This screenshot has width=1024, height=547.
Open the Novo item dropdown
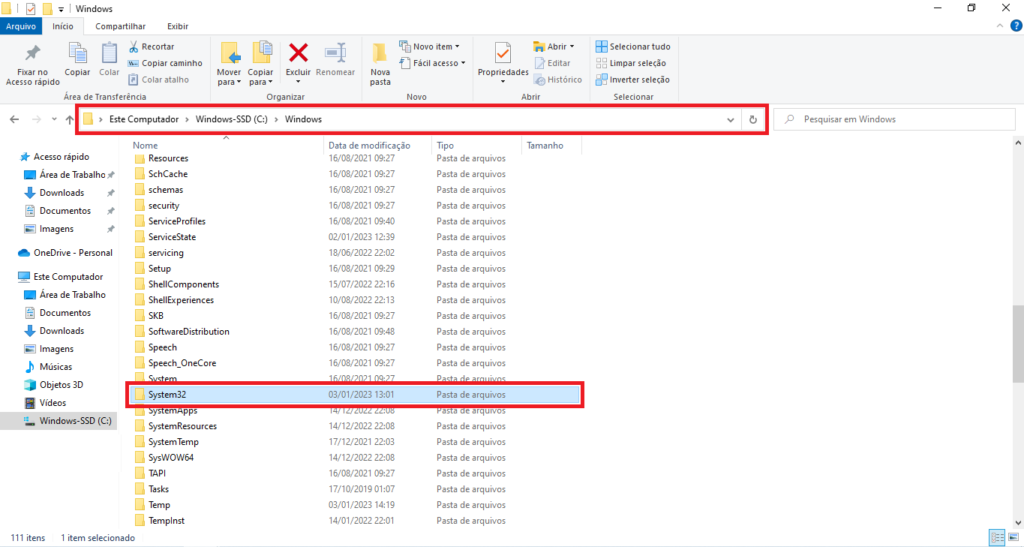(429, 46)
